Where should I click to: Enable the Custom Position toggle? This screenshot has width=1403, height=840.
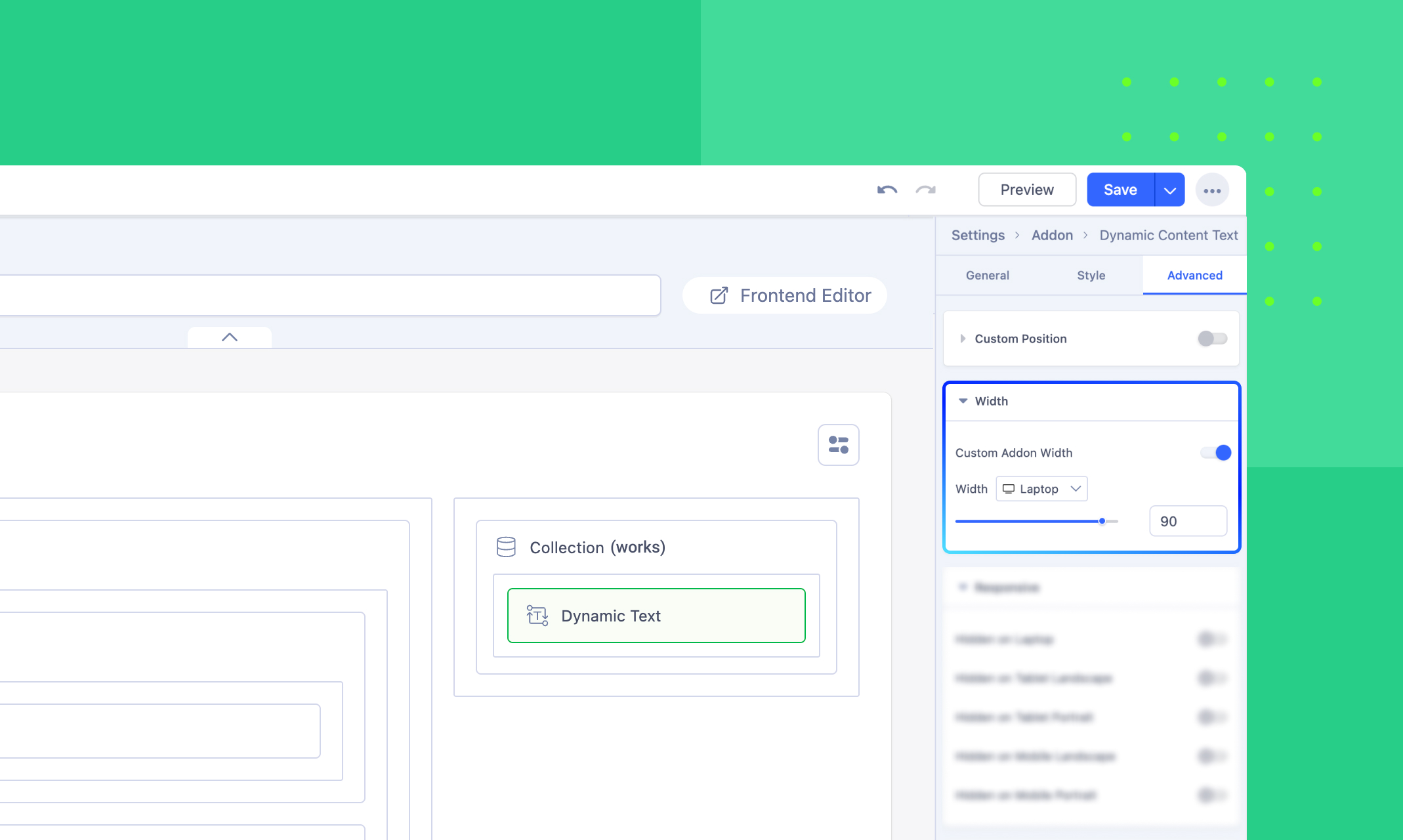(1211, 339)
